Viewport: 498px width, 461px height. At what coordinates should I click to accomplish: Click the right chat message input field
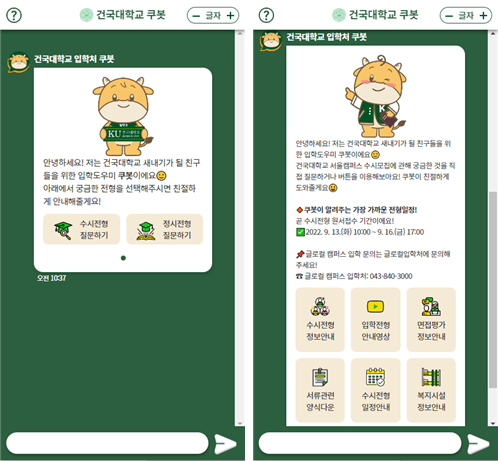pos(360,443)
